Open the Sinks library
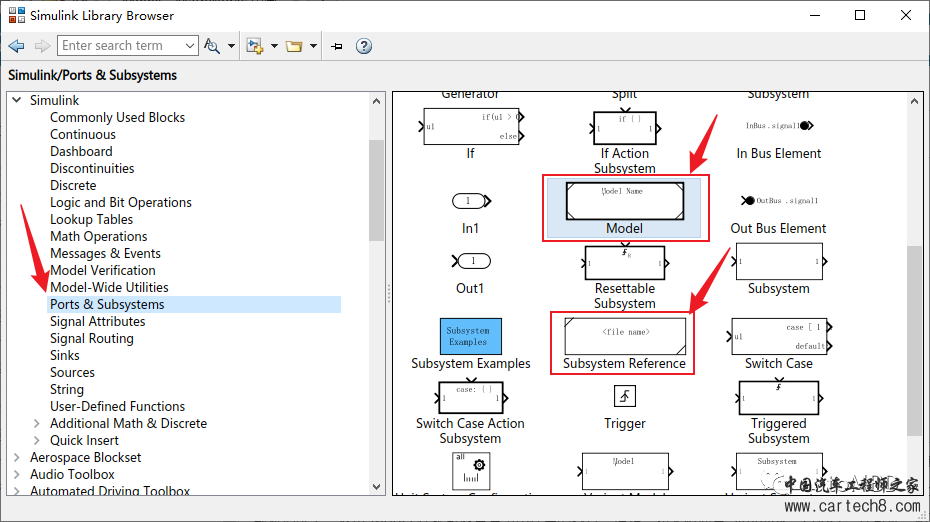This screenshot has width=930, height=522. click(x=65, y=356)
